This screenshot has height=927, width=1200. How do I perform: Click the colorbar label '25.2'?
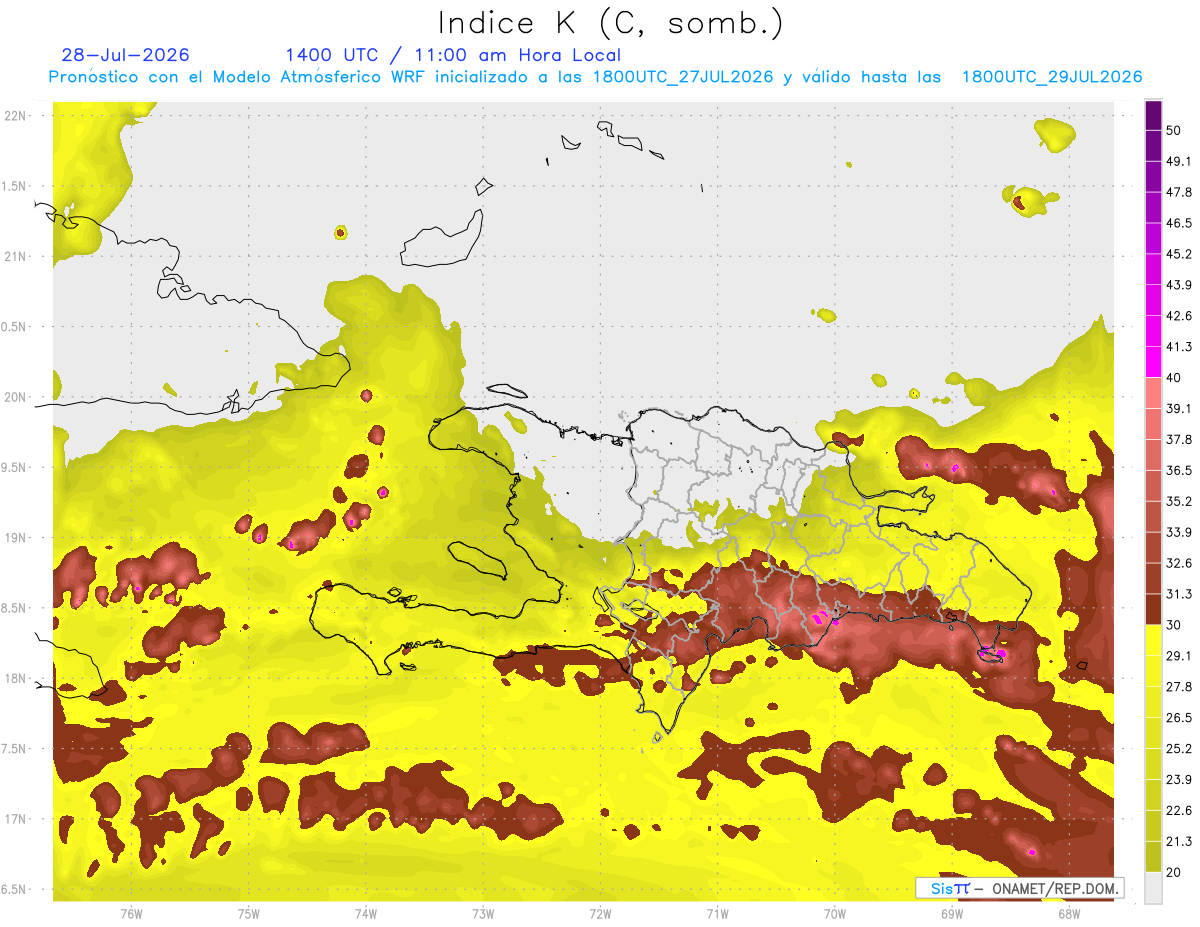pyautogui.click(x=1179, y=749)
